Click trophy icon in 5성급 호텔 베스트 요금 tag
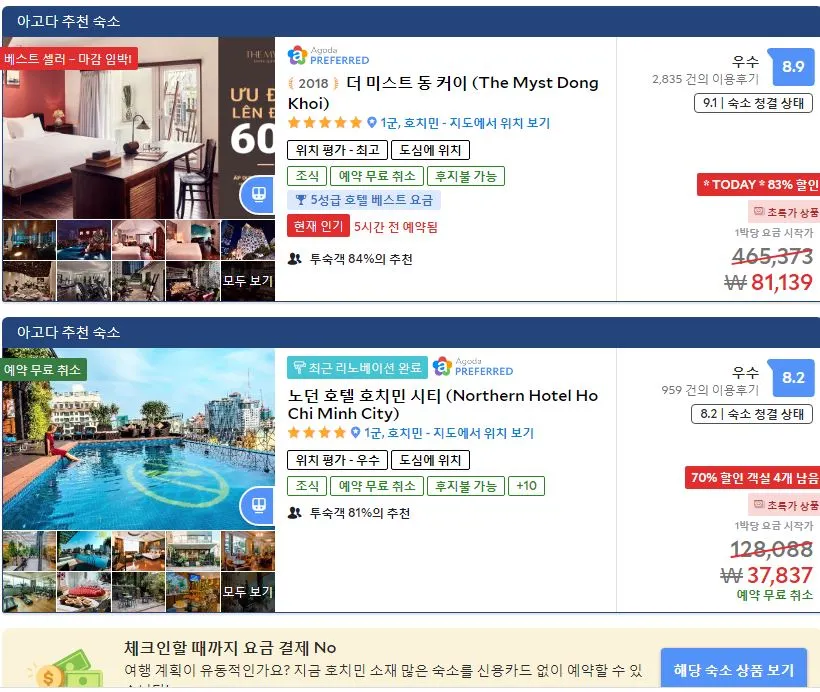 click(x=301, y=200)
